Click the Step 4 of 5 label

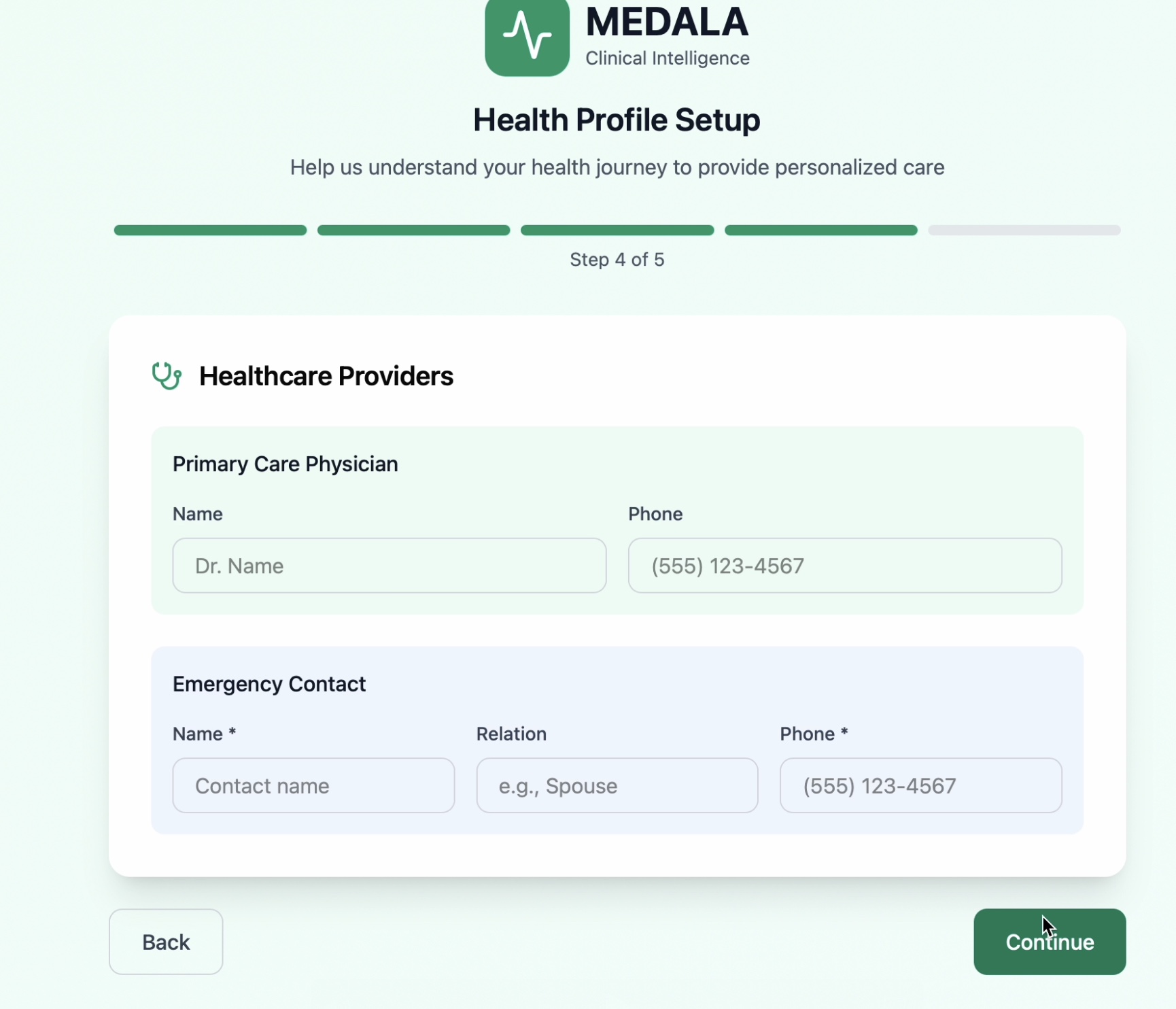(617, 260)
